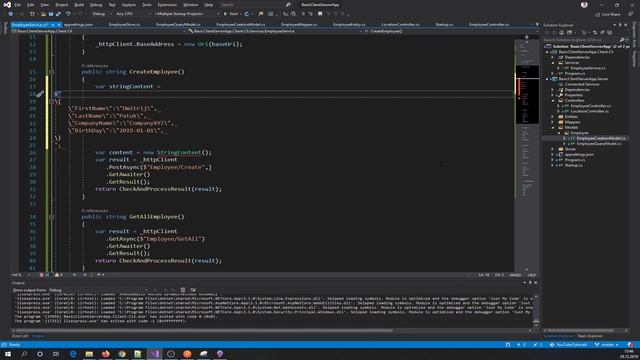This screenshot has width=640, height=360.
Task: Click the Navigate Backward toolbar icon
Action: (x=11, y=14)
